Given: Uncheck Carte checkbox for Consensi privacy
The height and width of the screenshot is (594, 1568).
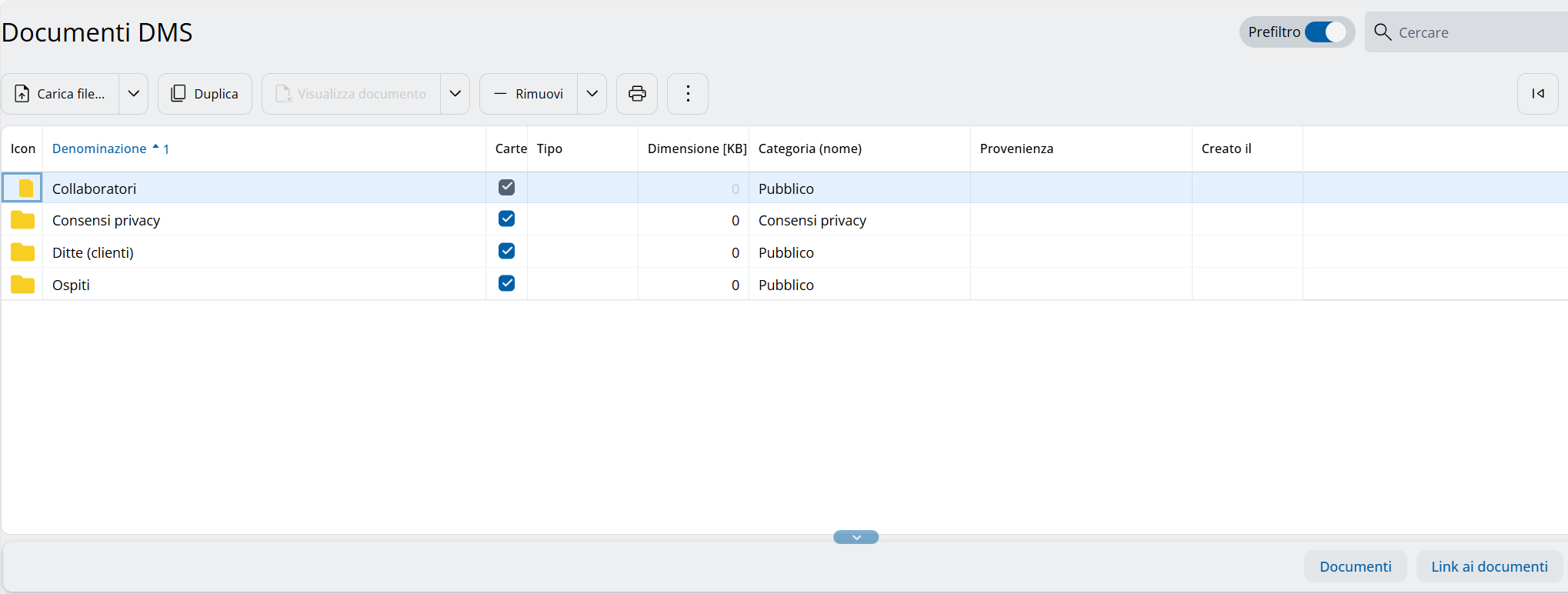Looking at the screenshot, I should coord(506,219).
